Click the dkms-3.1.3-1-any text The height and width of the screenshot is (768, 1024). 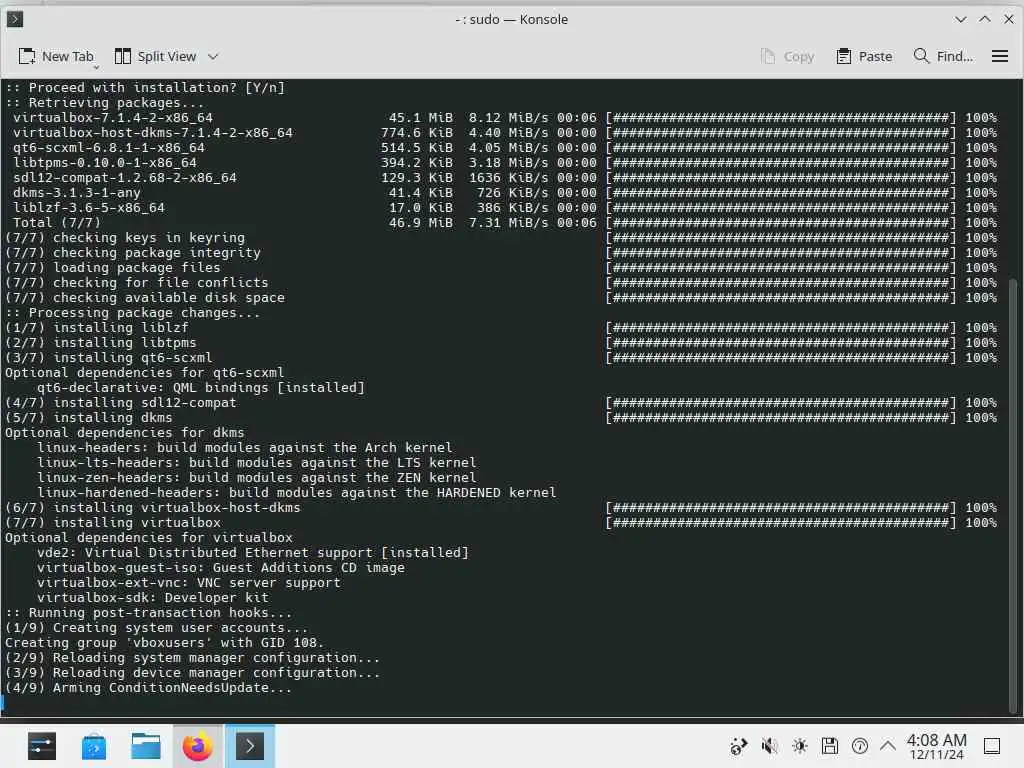click(76, 193)
